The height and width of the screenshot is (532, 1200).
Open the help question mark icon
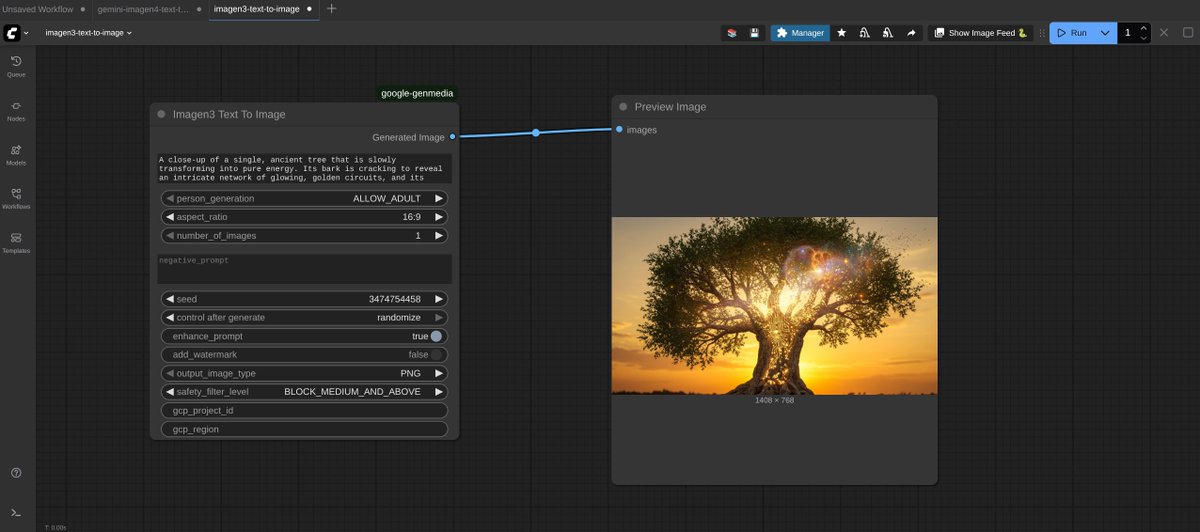(16, 473)
